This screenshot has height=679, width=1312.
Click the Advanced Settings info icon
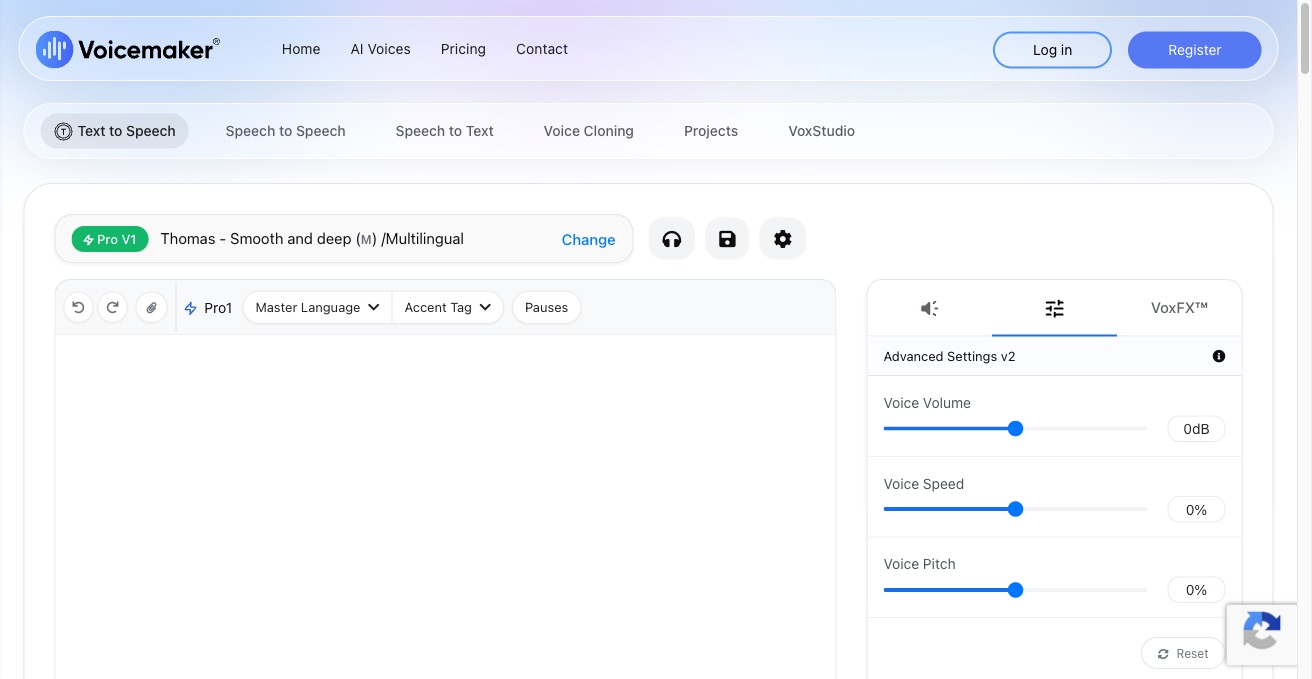point(1218,356)
